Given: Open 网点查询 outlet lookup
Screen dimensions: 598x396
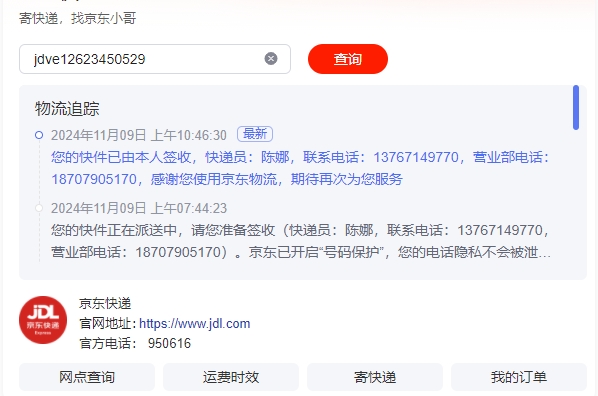Looking at the screenshot, I should tap(87, 377).
